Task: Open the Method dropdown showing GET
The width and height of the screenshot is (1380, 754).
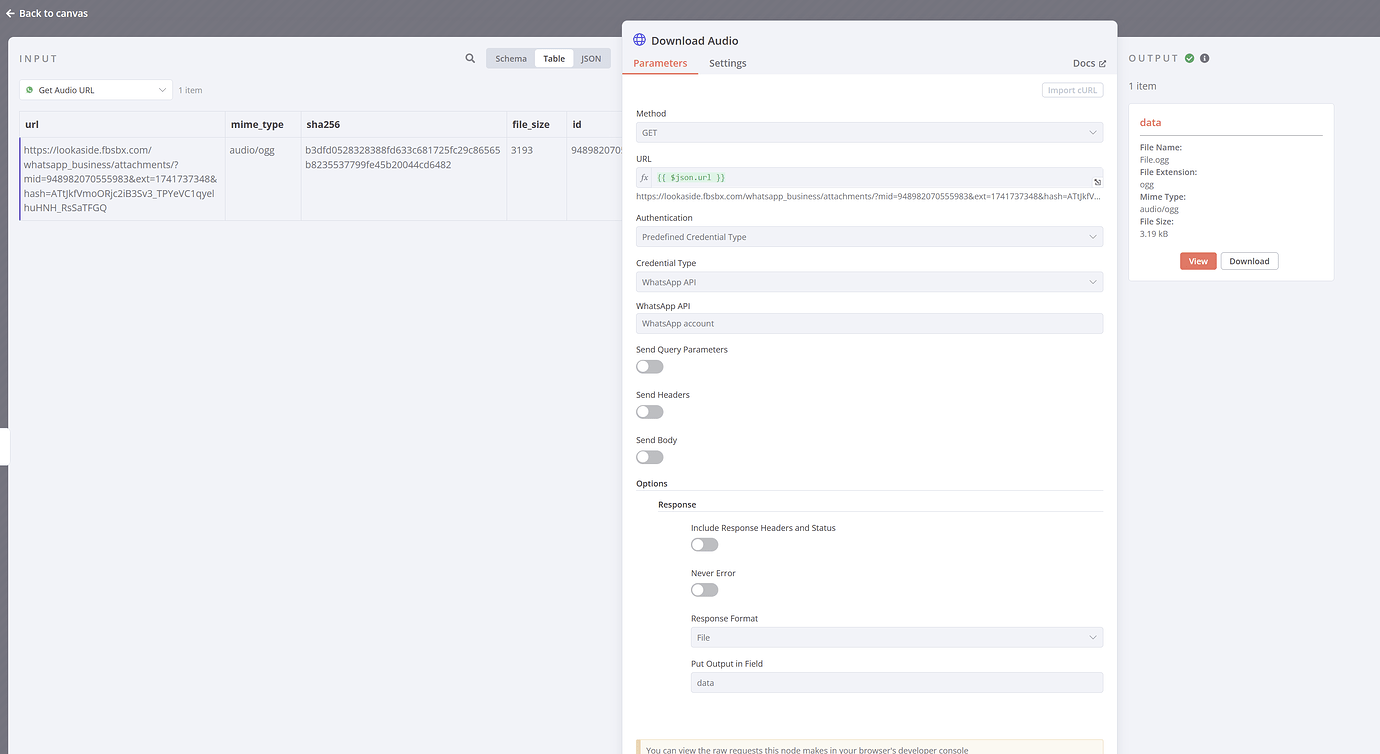Action: (868, 133)
